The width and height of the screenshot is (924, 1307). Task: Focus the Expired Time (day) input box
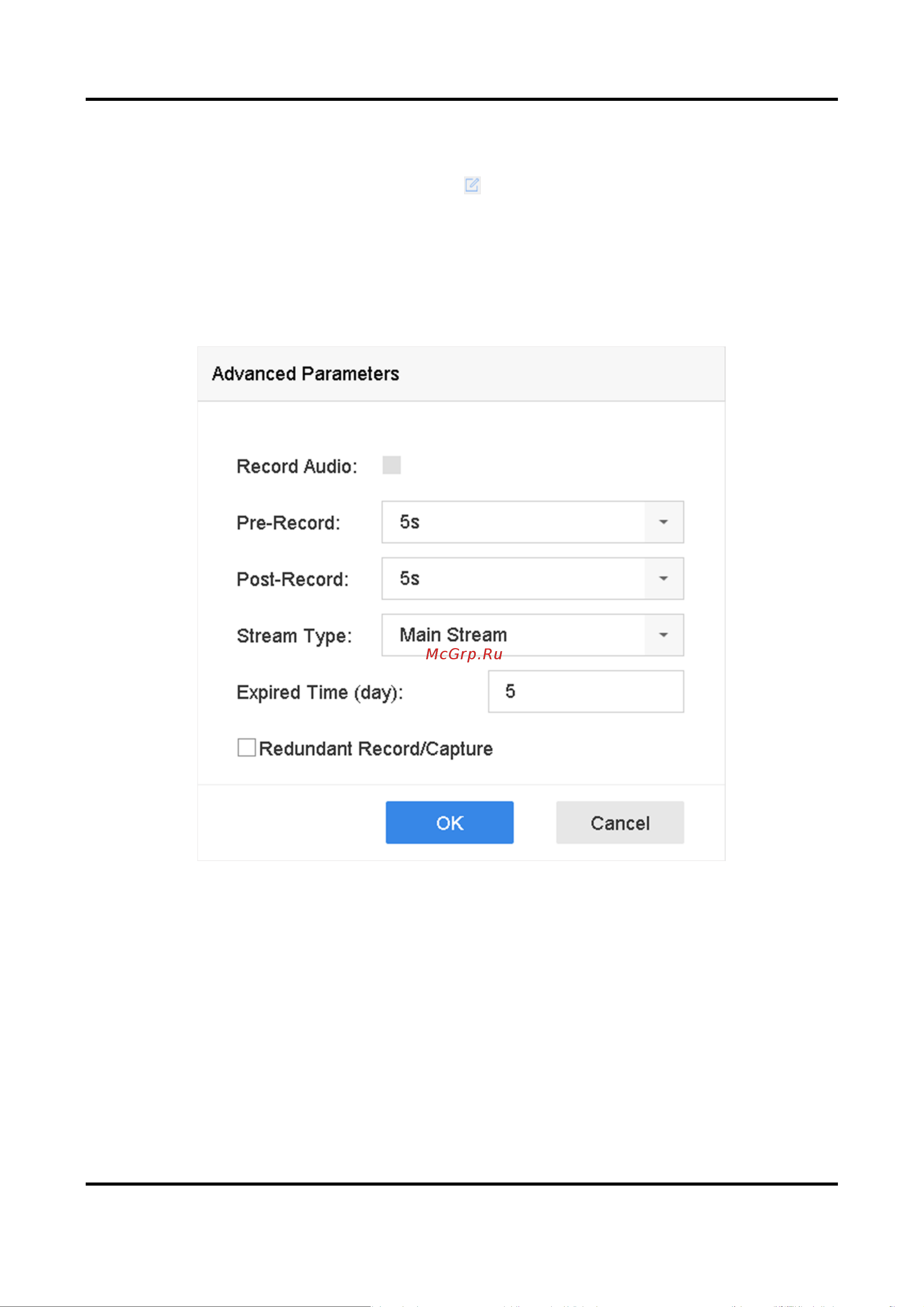tap(586, 692)
